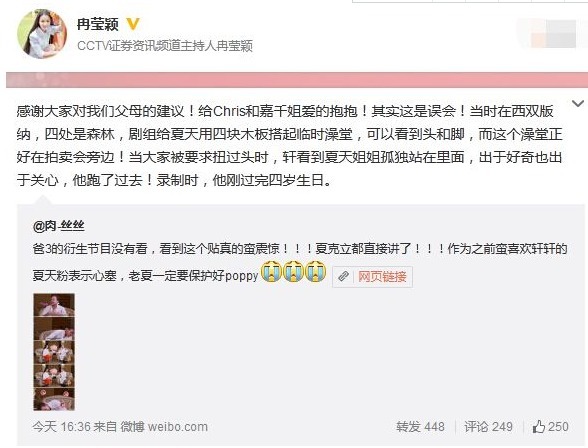Open 冉莹颖's profile avatar
Screen dimensions: 588x448
(42, 34)
